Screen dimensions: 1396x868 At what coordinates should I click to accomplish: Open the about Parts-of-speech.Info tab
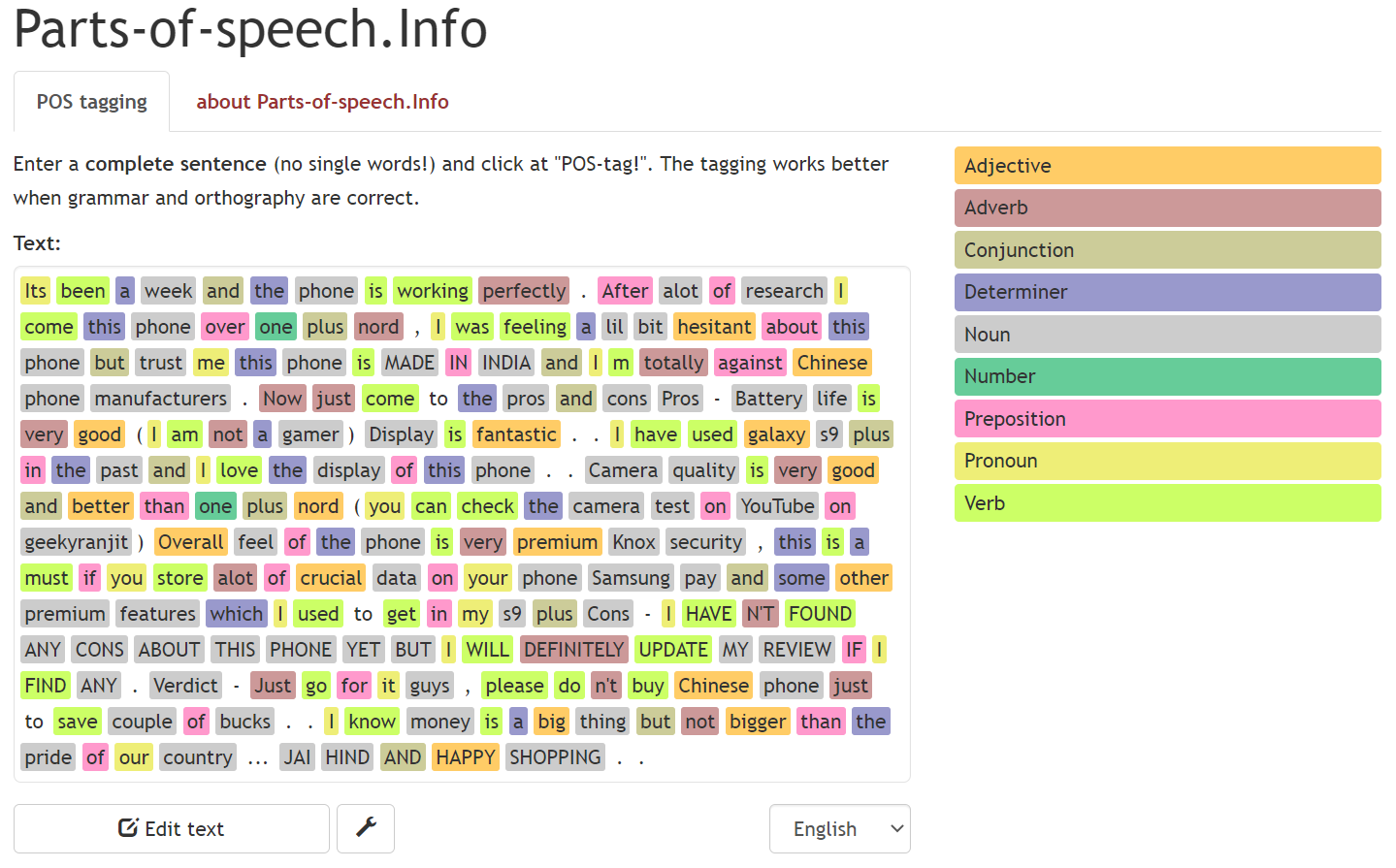coord(322,102)
